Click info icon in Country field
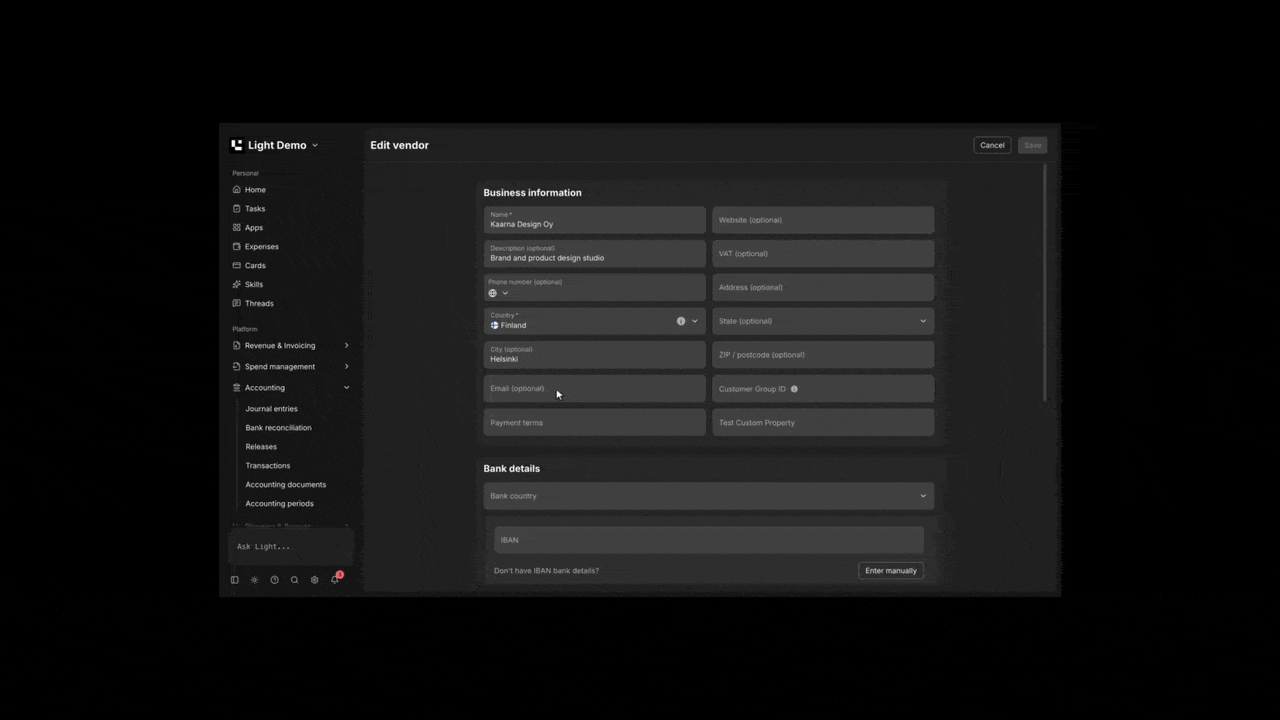This screenshot has width=1280, height=720. pos(681,321)
